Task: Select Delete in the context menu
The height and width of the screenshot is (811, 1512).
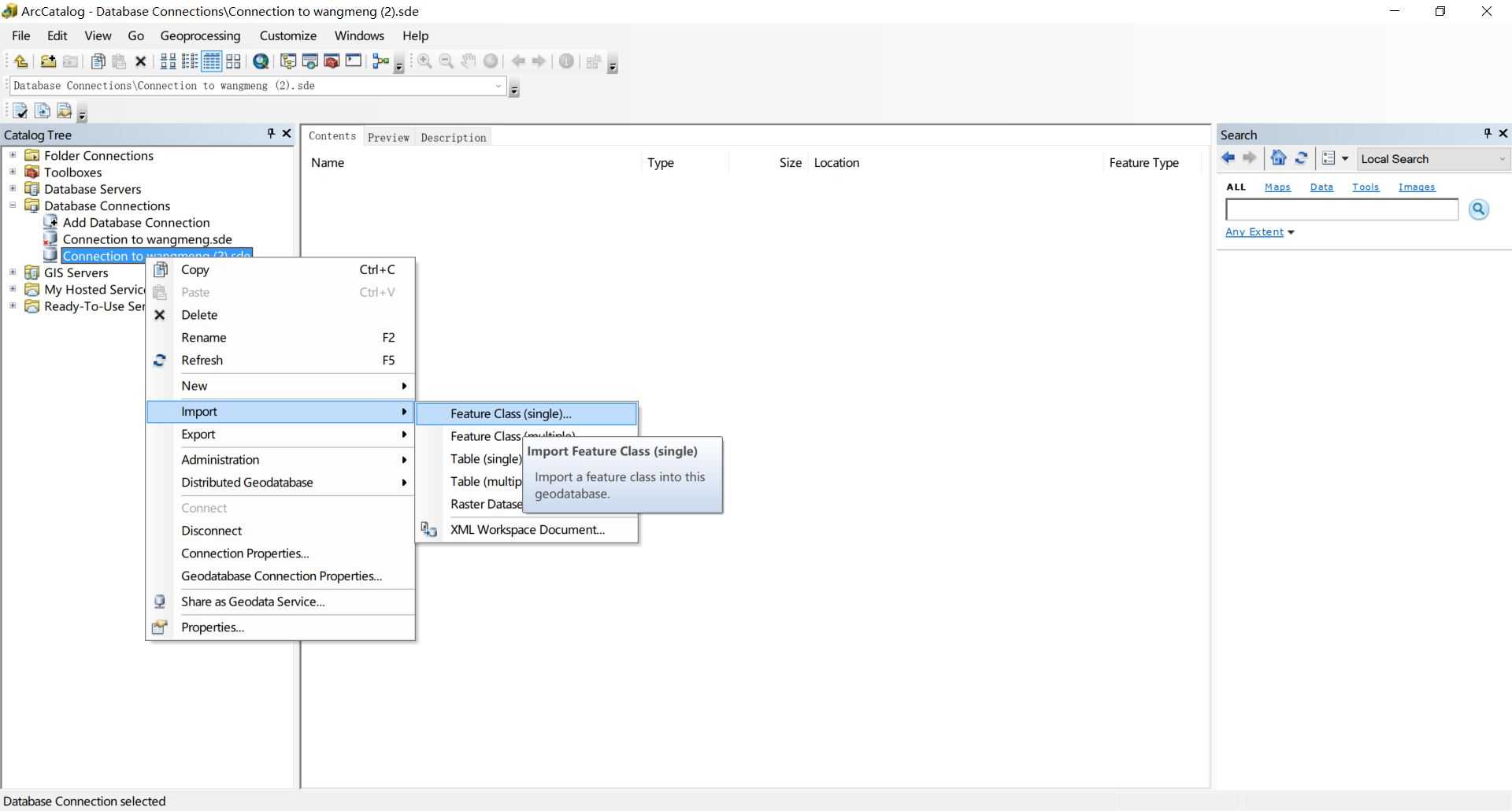Action: pyautogui.click(x=280, y=315)
